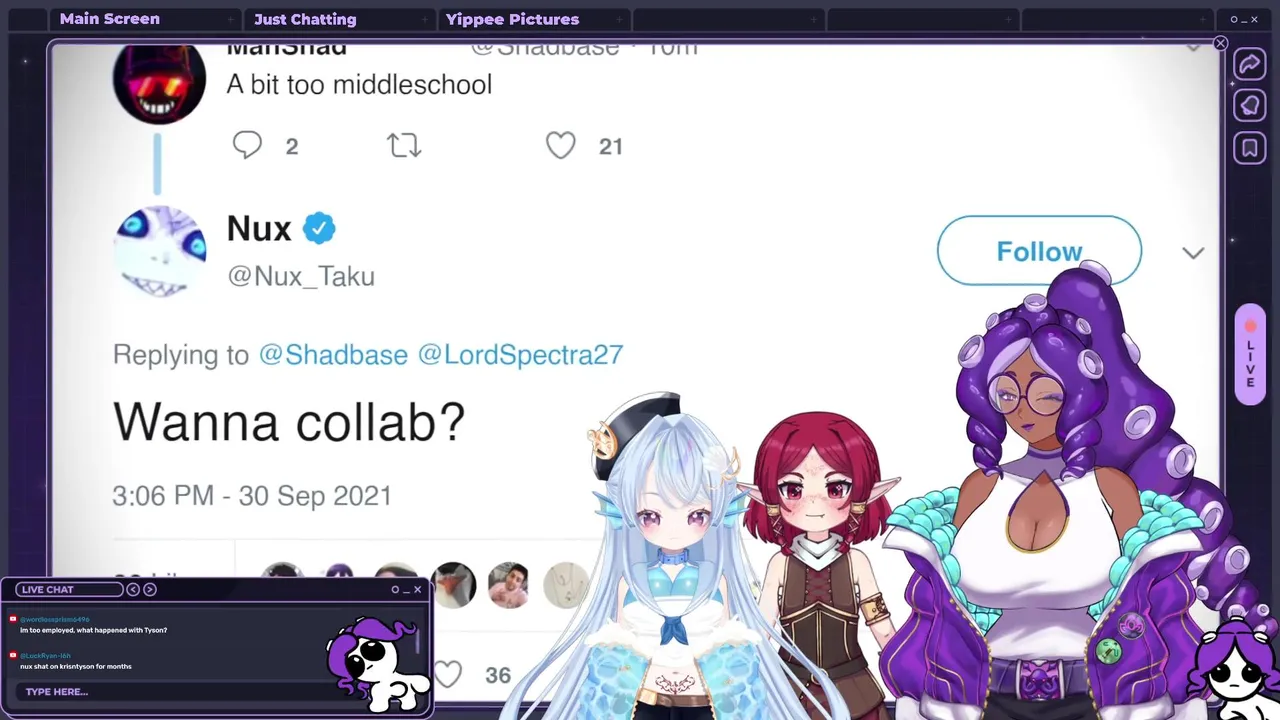Click the @LordSpectra27 mention link
The height and width of the screenshot is (720, 1280).
[520, 355]
